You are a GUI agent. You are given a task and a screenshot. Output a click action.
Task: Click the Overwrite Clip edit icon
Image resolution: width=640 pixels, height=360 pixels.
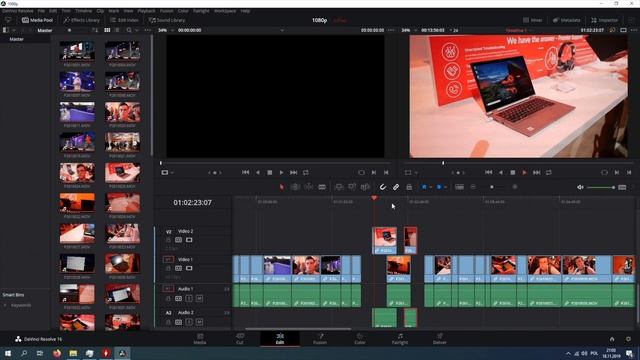click(x=352, y=187)
